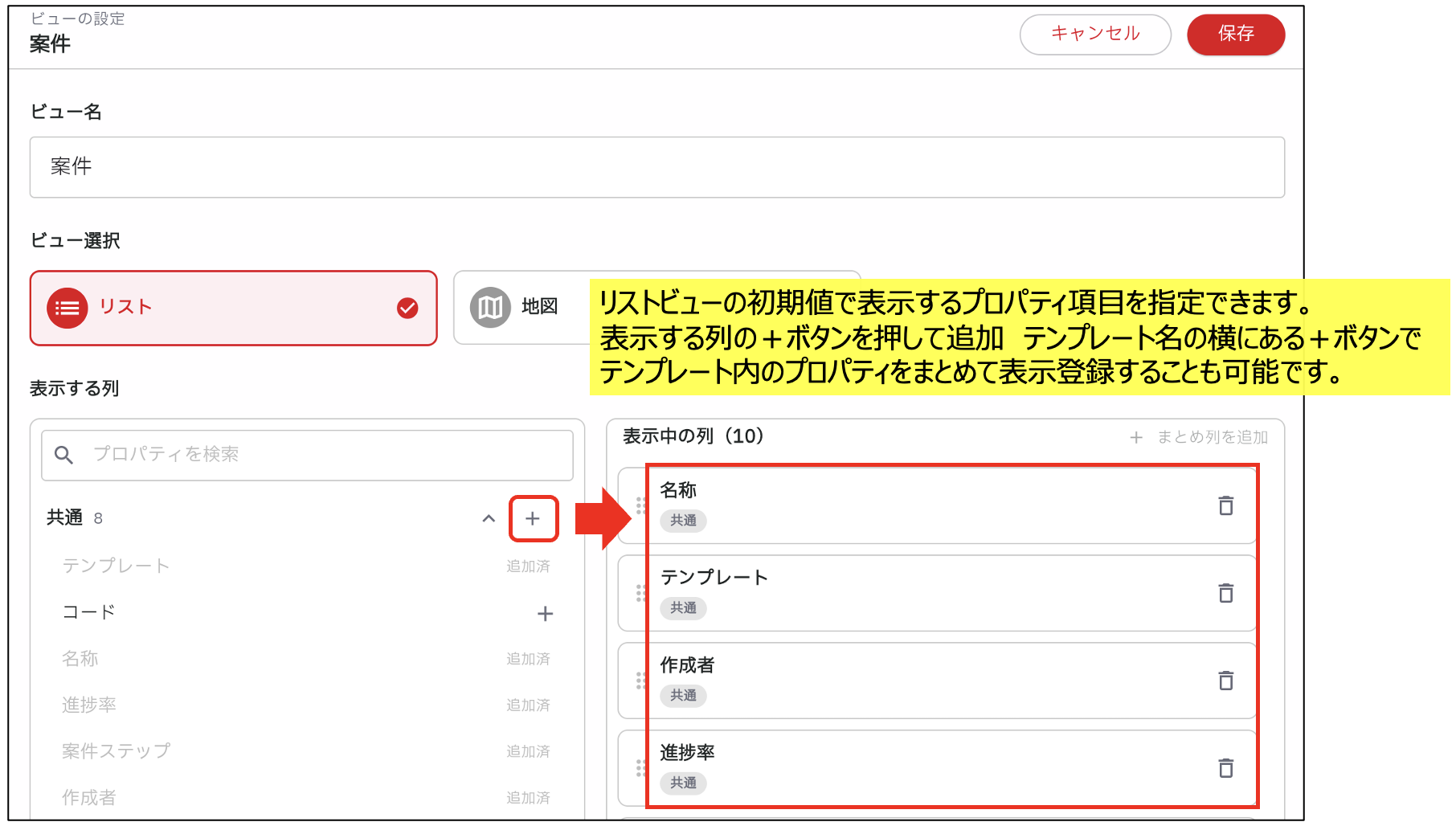Click the magnifier icon in property search
This screenshot has width=1456, height=826.
click(63, 455)
